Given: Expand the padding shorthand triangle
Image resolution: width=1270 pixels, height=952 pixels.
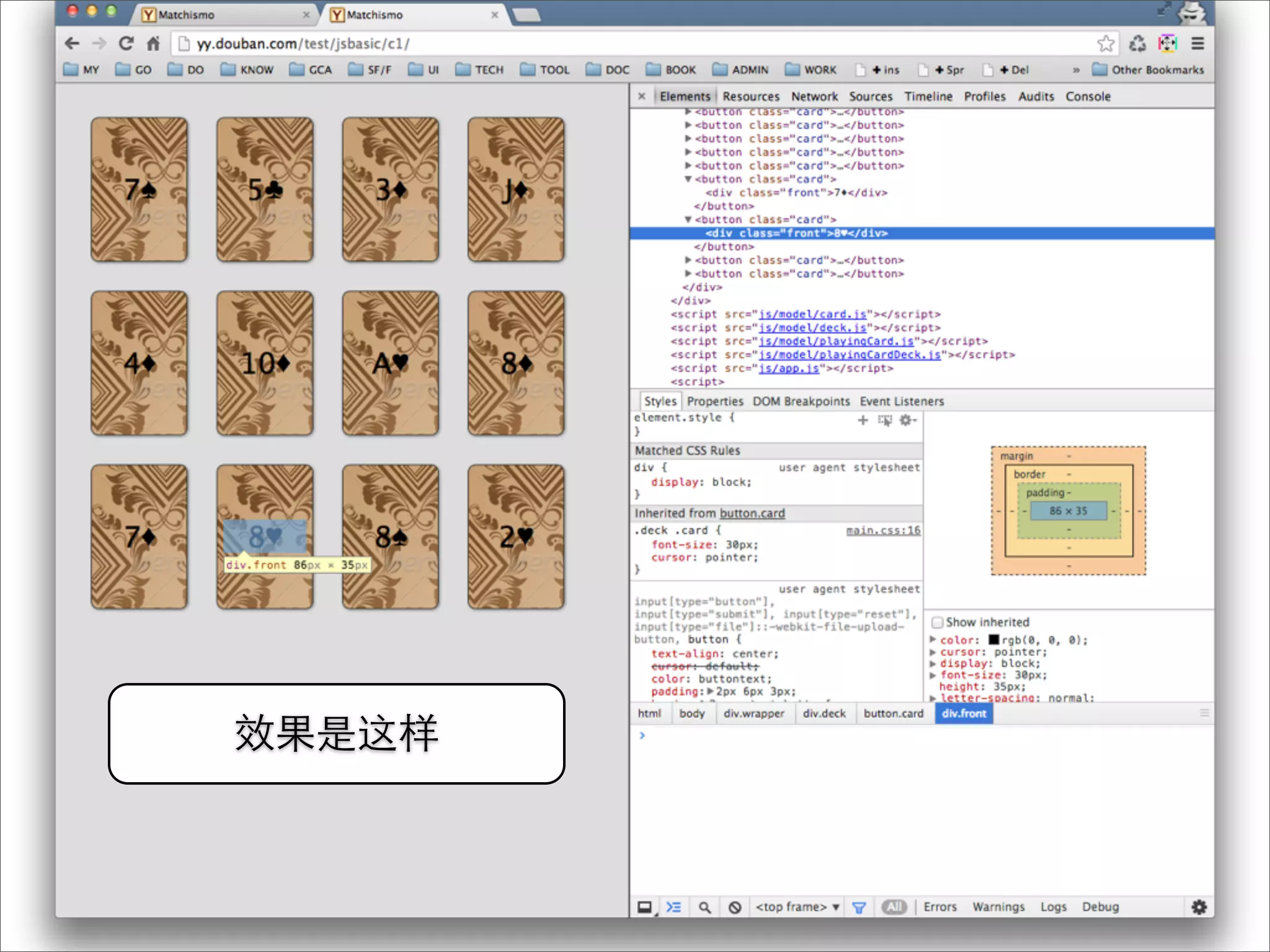Looking at the screenshot, I should 711,691.
